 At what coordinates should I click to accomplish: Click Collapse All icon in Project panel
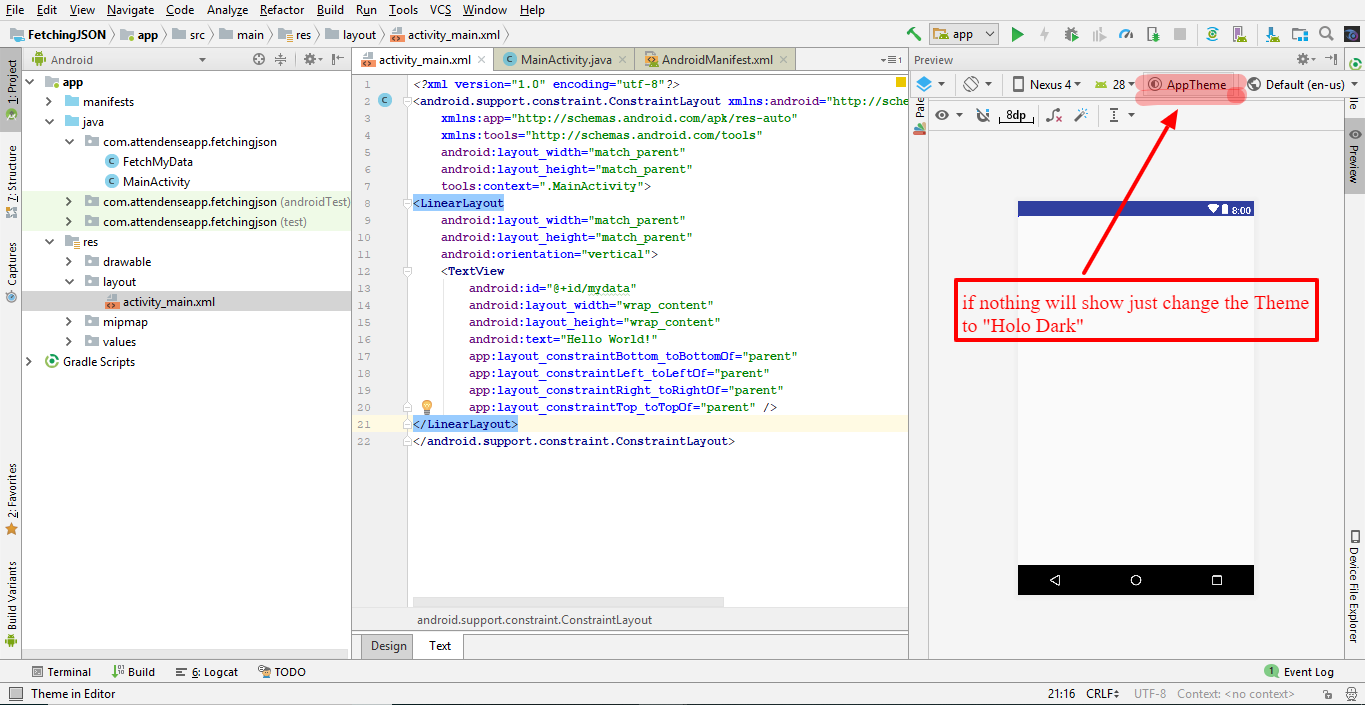pos(281,60)
